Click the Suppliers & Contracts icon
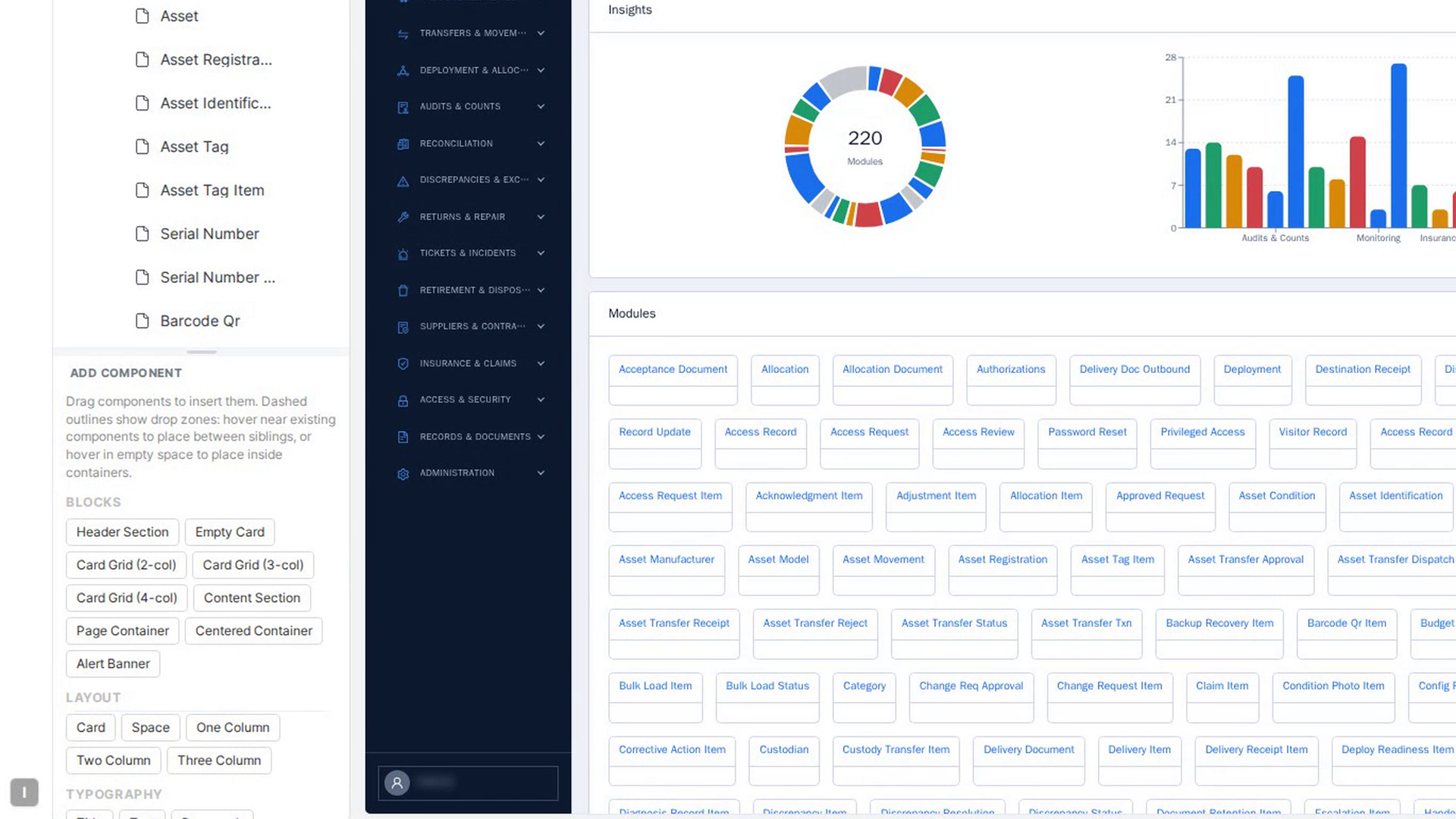 [403, 327]
